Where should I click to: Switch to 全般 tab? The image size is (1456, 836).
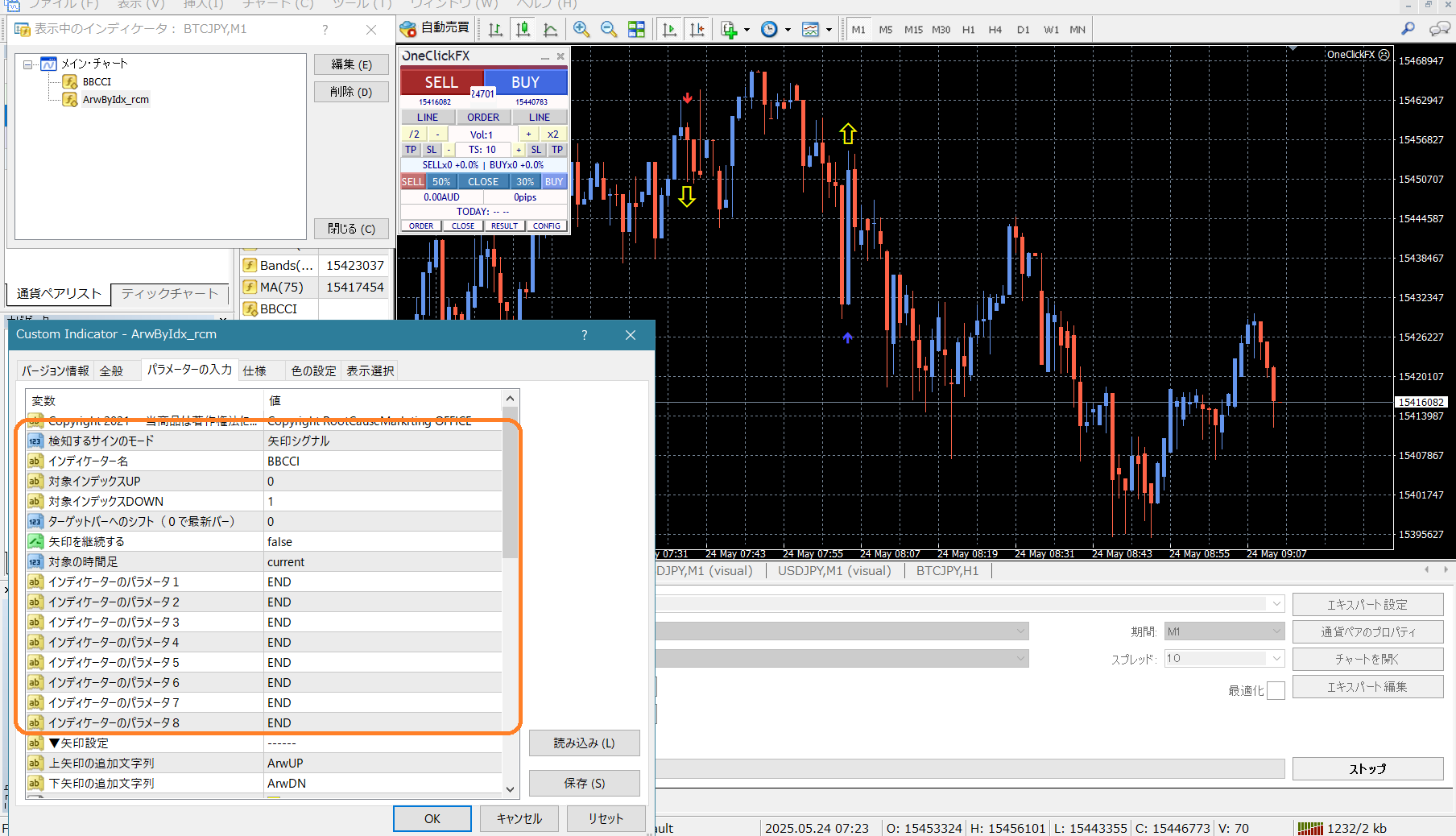(x=111, y=370)
